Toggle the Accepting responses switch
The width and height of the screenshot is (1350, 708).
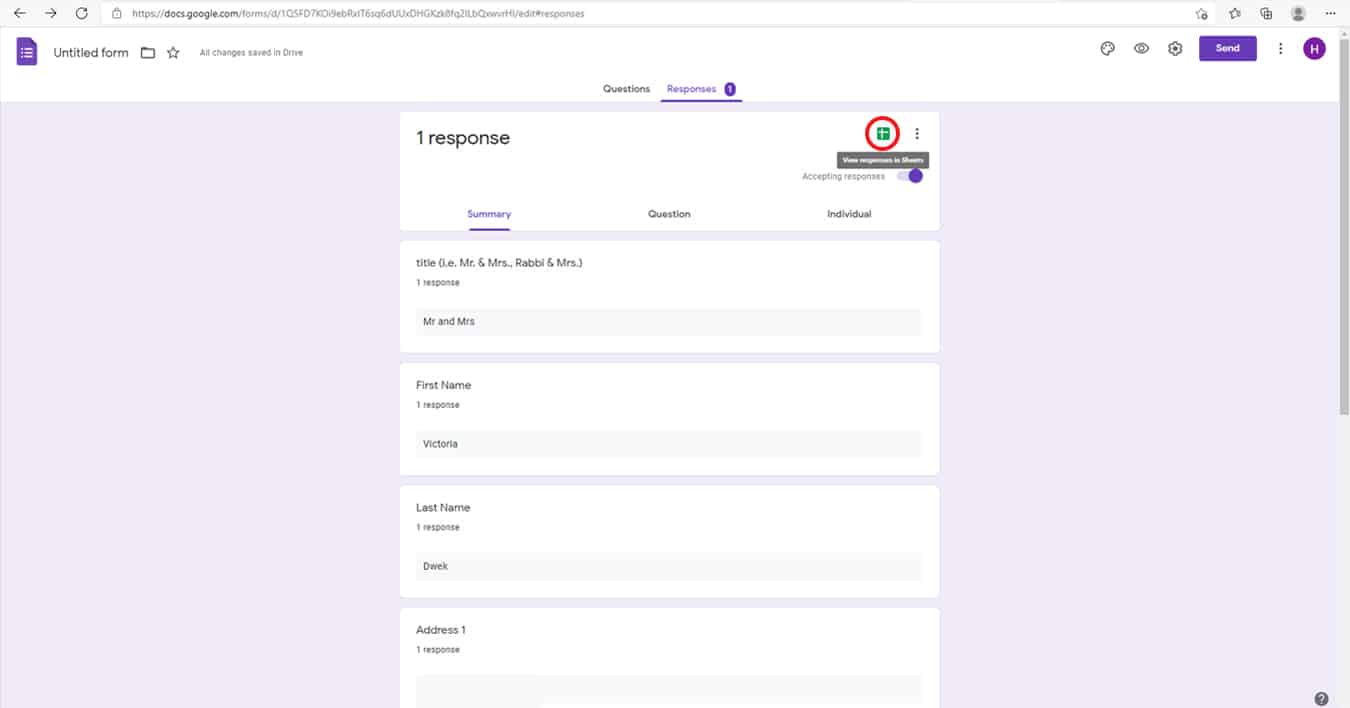tap(910, 176)
